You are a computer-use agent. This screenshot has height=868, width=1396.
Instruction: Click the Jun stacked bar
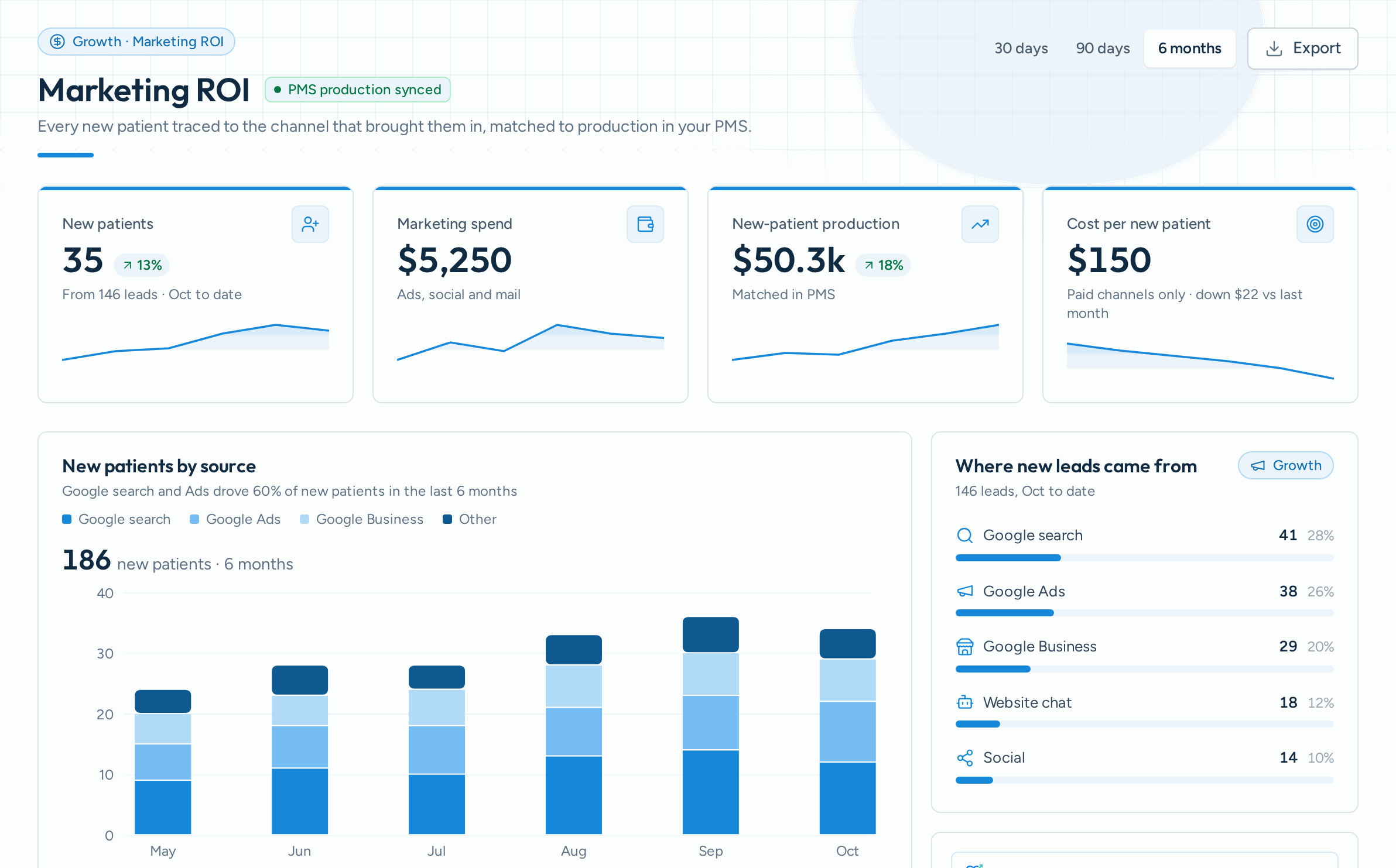click(300, 750)
